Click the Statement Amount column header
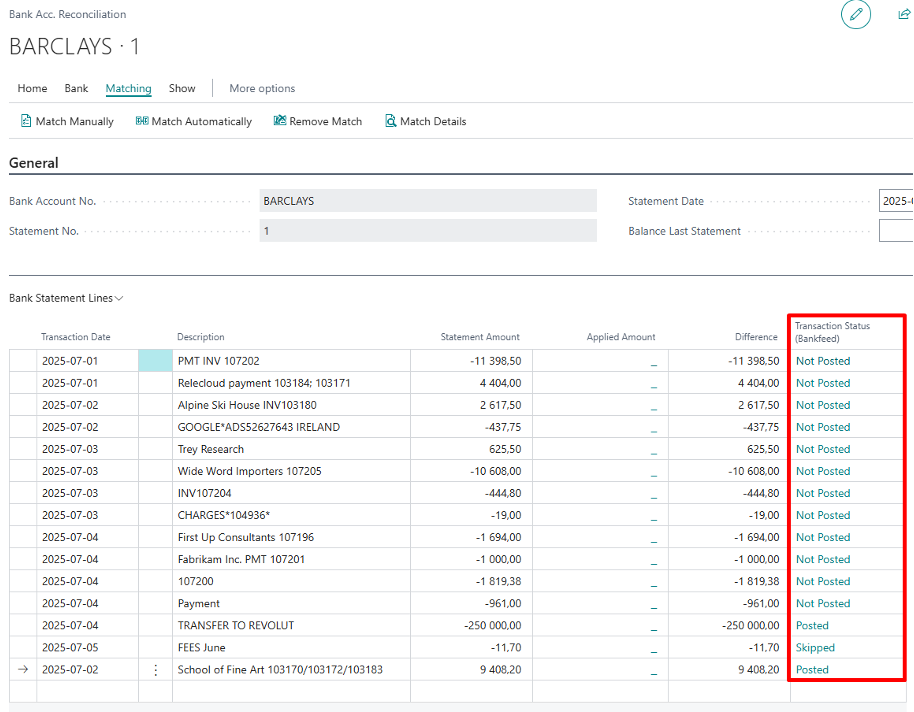This screenshot has width=914, height=712. pyautogui.click(x=480, y=337)
